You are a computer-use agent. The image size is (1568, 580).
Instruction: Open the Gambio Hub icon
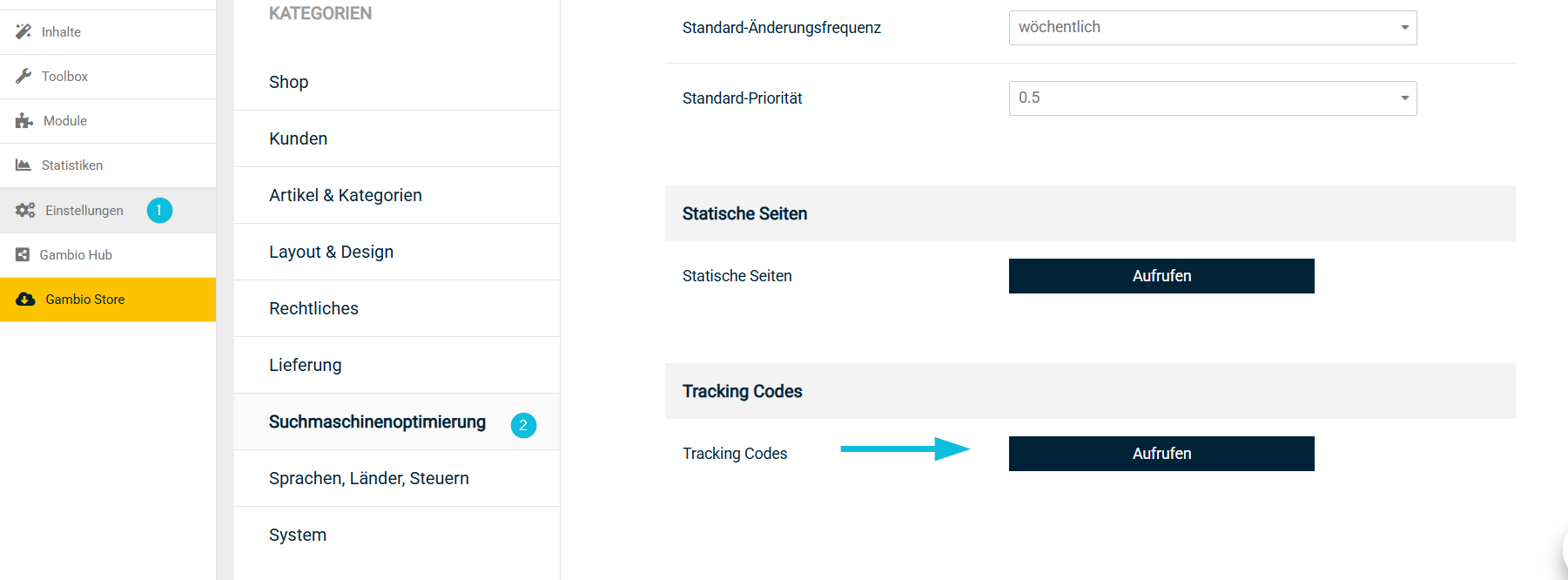[x=22, y=254]
